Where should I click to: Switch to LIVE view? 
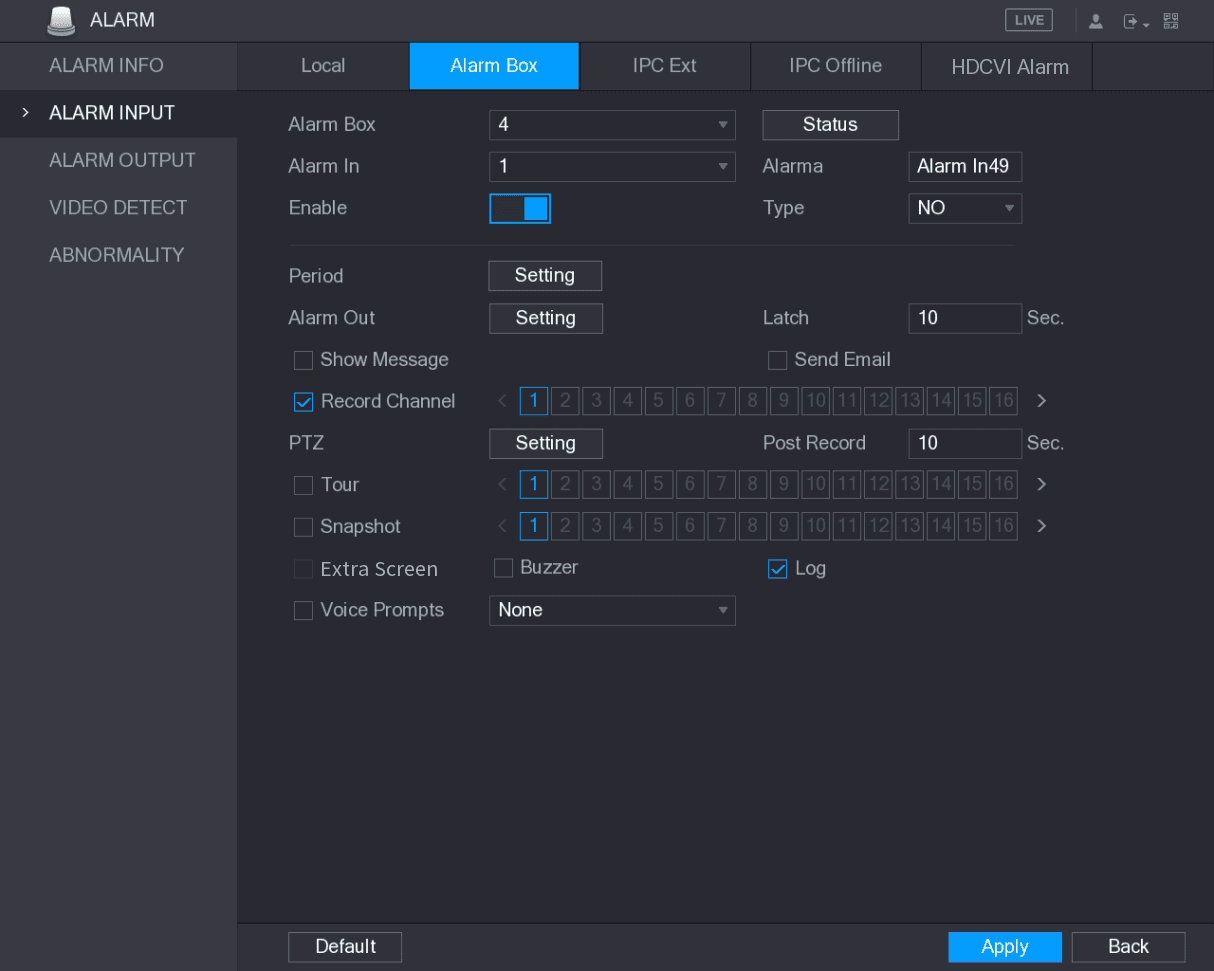tap(1028, 20)
